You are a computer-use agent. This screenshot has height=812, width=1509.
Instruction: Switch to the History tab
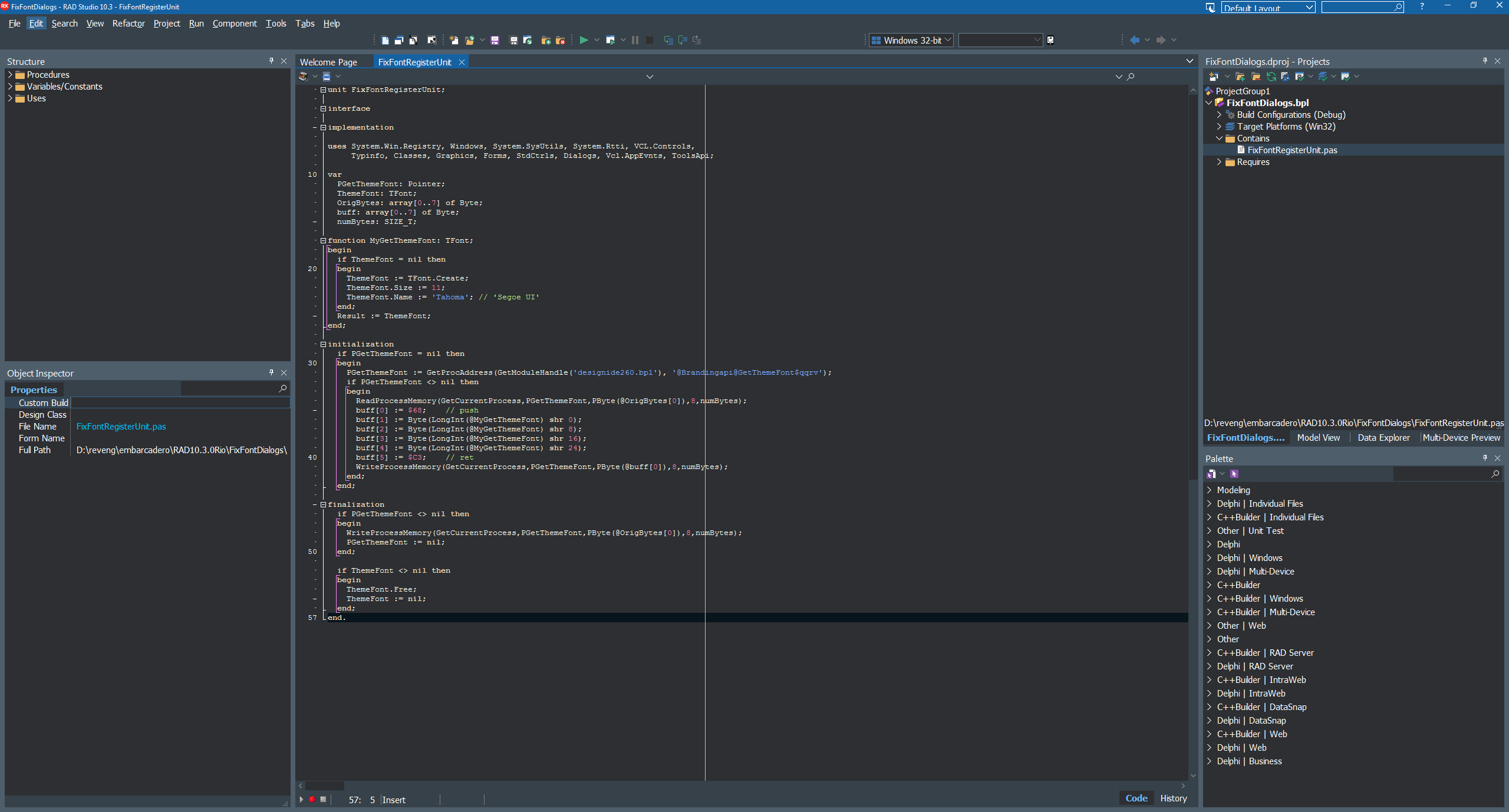[x=1173, y=798]
